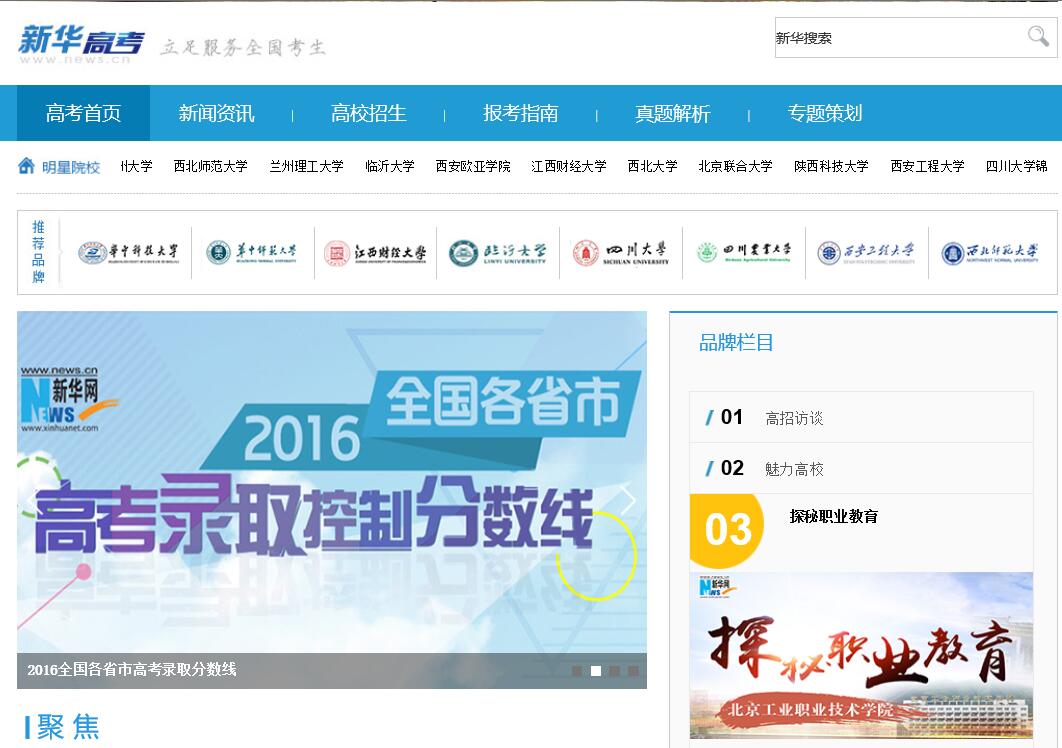Select the second carousel indicator dot
This screenshot has width=1062, height=748.
[x=596, y=671]
